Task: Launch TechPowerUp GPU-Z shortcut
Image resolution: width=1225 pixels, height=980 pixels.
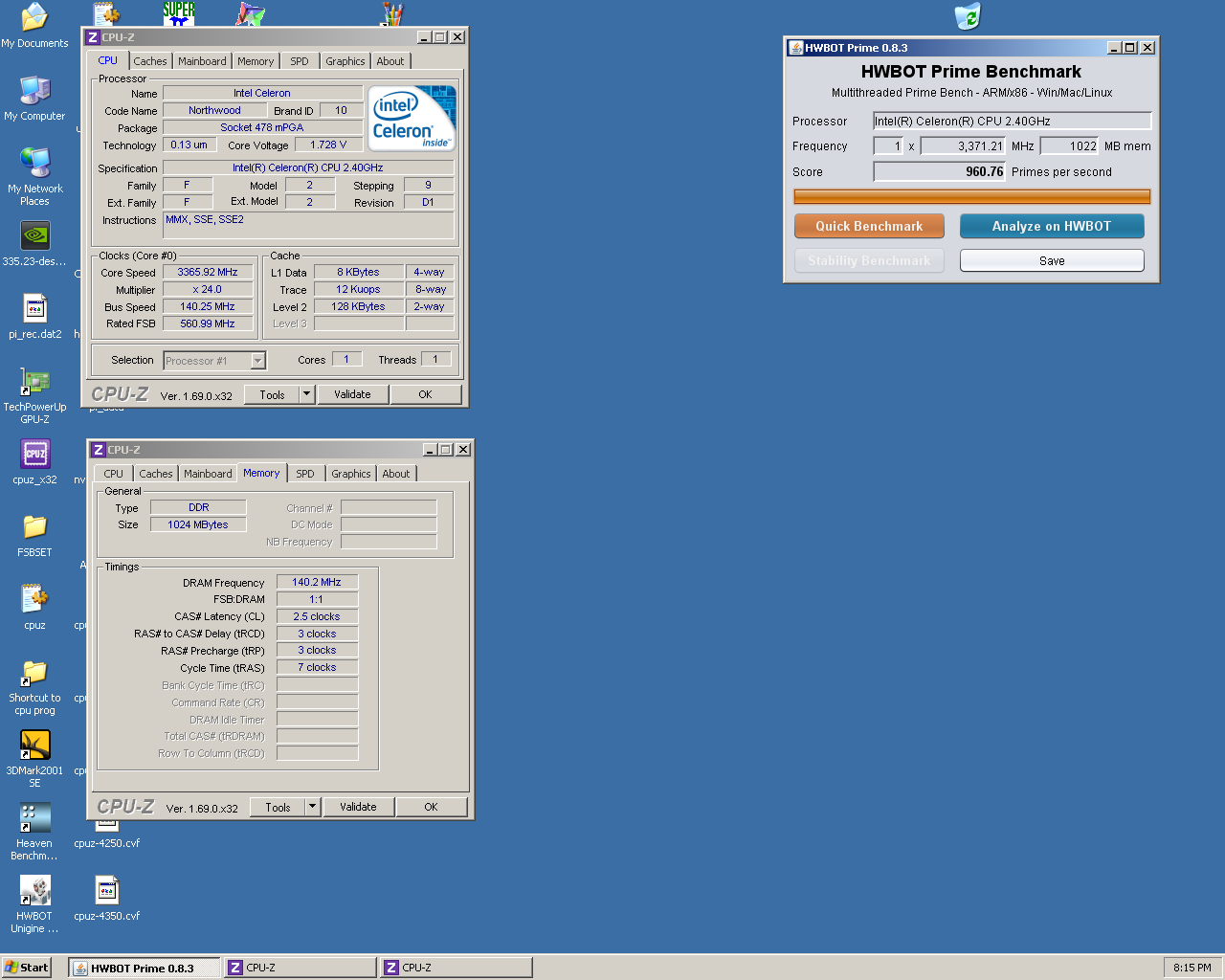Action: point(34,381)
